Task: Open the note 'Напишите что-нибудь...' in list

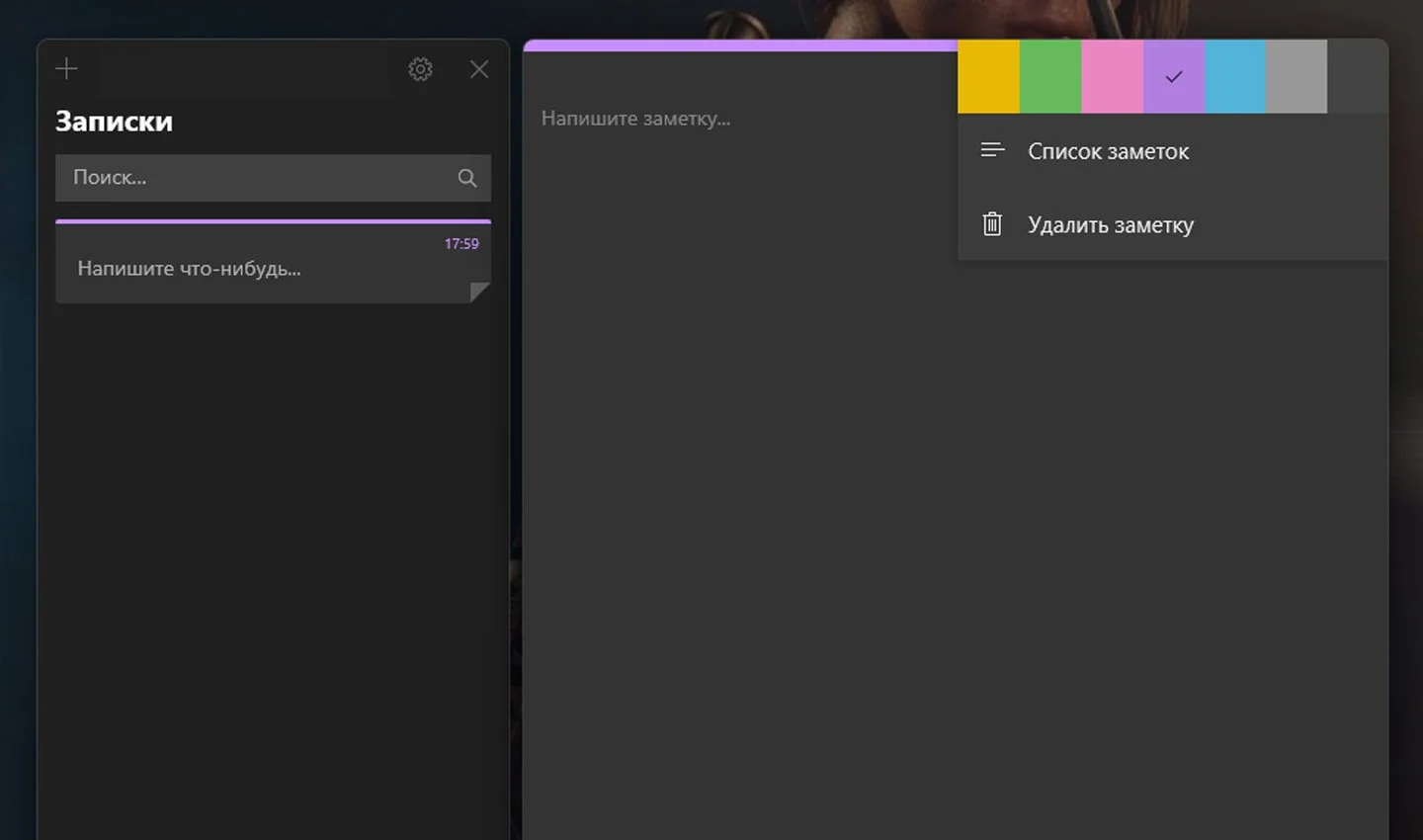Action: pyautogui.click(x=273, y=262)
